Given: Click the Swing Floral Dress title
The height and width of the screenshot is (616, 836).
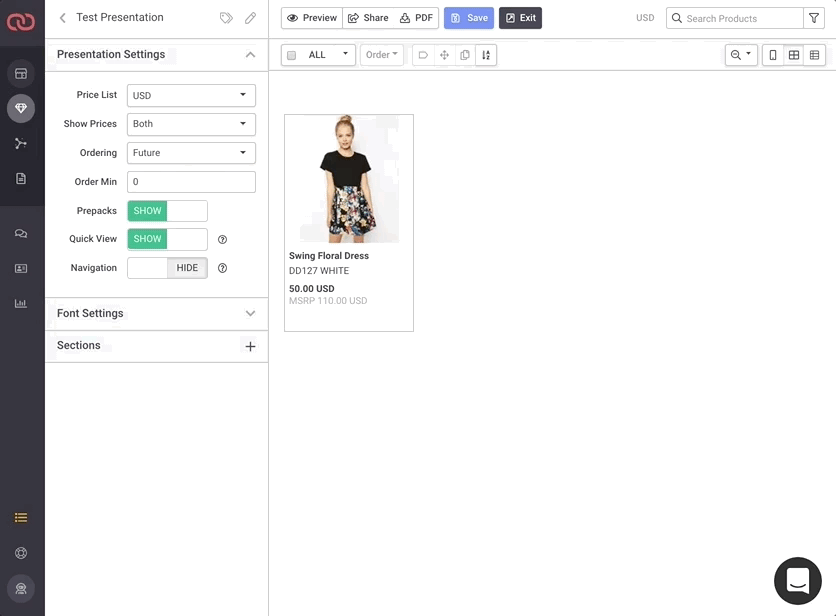Looking at the screenshot, I should 329,256.
